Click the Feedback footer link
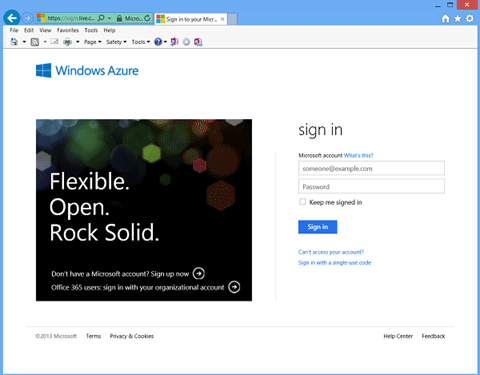Image resolution: width=480 pixels, height=375 pixels. pyautogui.click(x=433, y=336)
